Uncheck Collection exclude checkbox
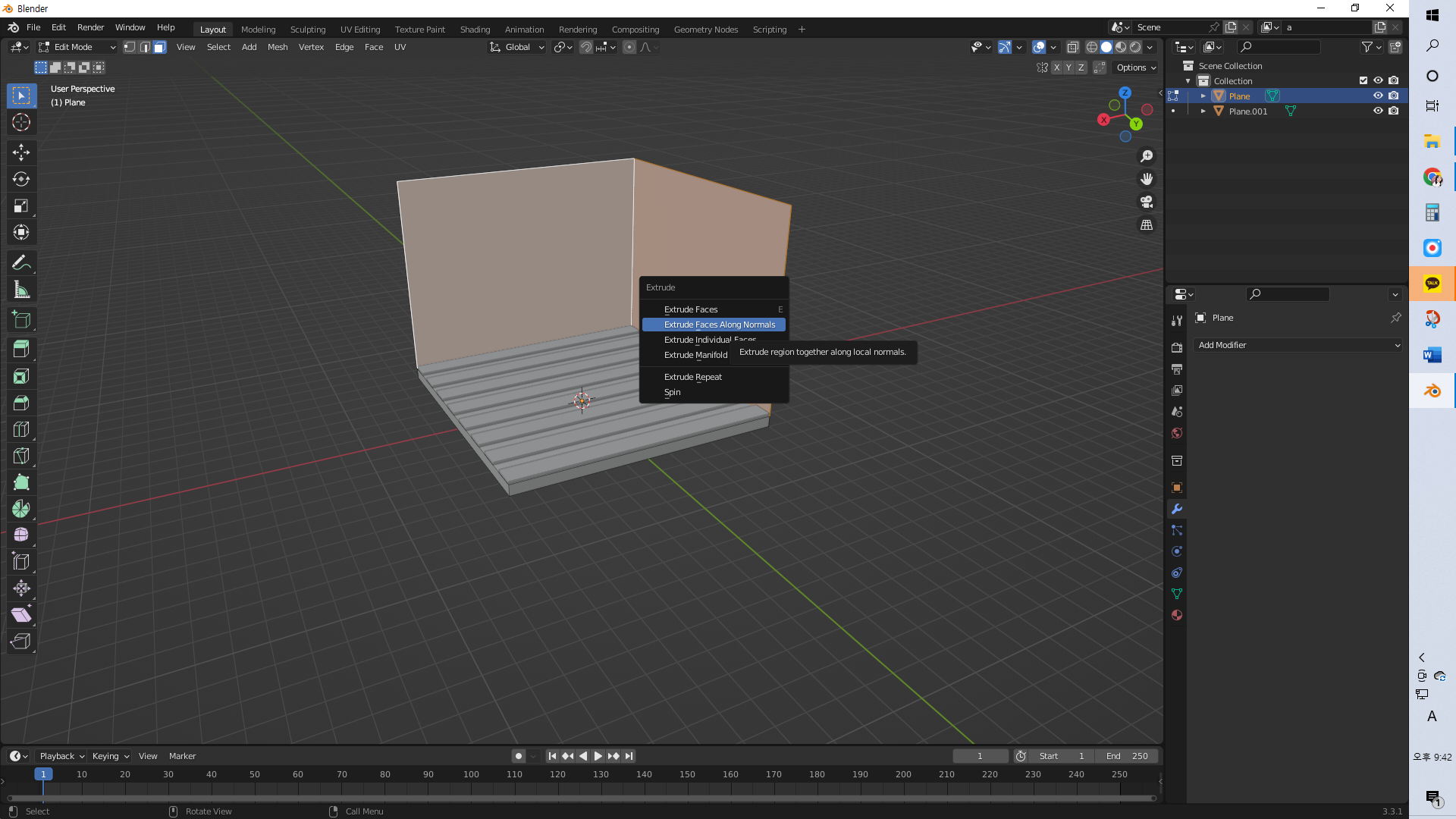 (x=1363, y=80)
